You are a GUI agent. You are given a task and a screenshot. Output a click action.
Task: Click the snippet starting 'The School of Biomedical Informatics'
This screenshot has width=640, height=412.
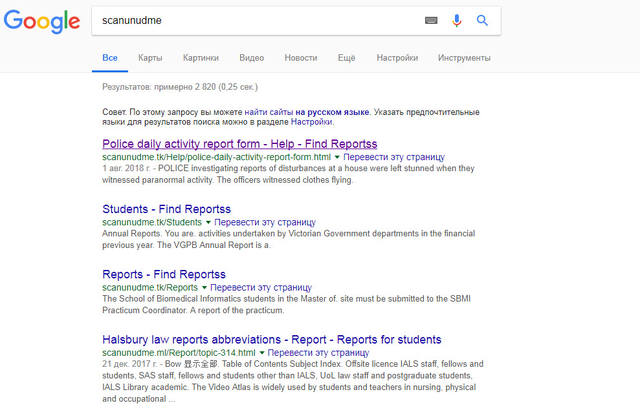click(286, 305)
